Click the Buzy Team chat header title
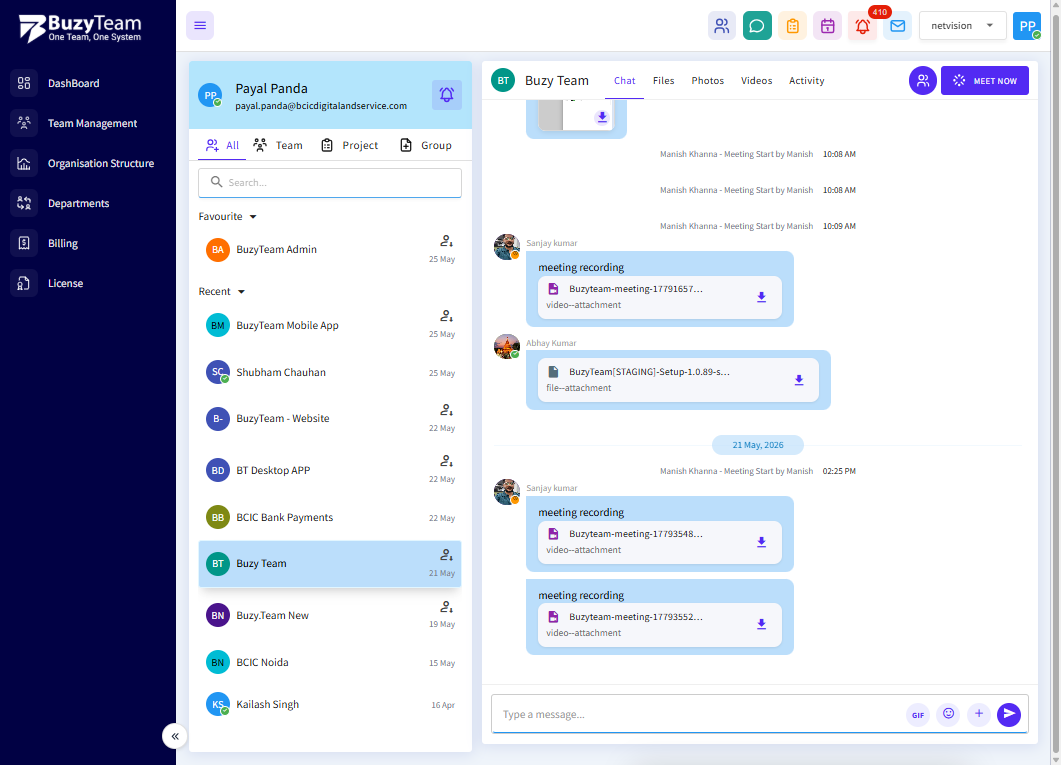1061x765 pixels. tap(556, 80)
